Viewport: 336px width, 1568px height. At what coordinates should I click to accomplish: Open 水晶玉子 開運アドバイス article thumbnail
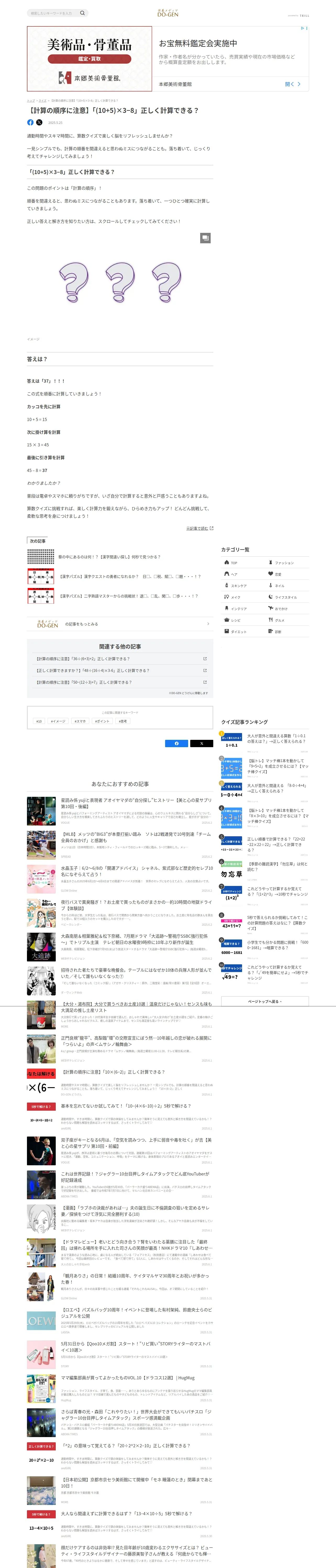coord(41,879)
